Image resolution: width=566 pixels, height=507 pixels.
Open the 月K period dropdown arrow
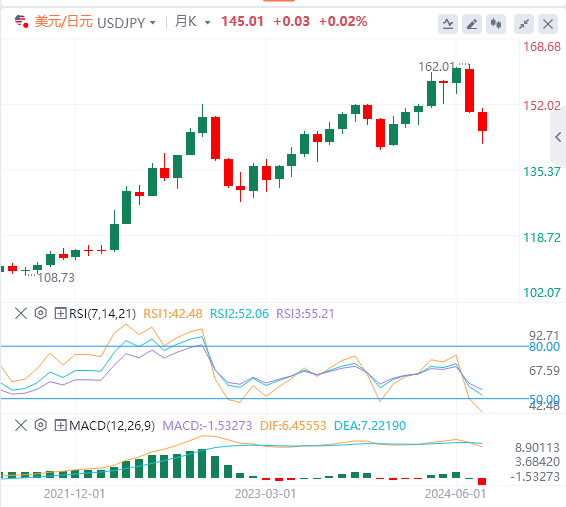coord(208,23)
